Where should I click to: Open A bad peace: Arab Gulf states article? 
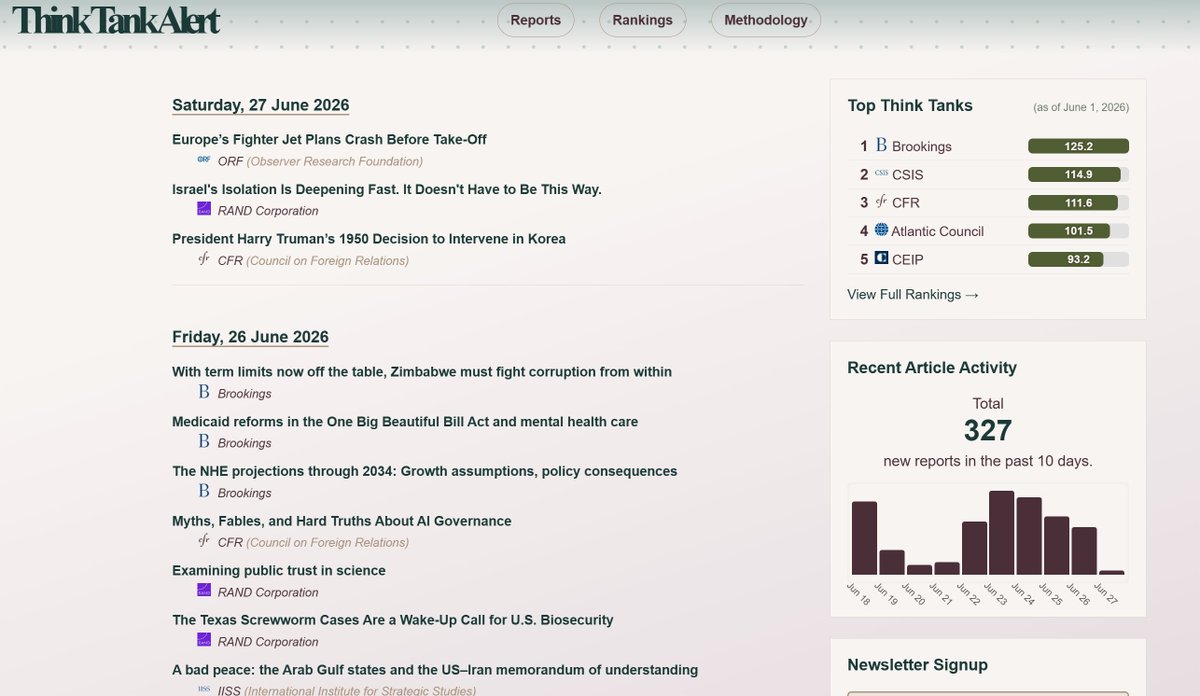(x=435, y=670)
